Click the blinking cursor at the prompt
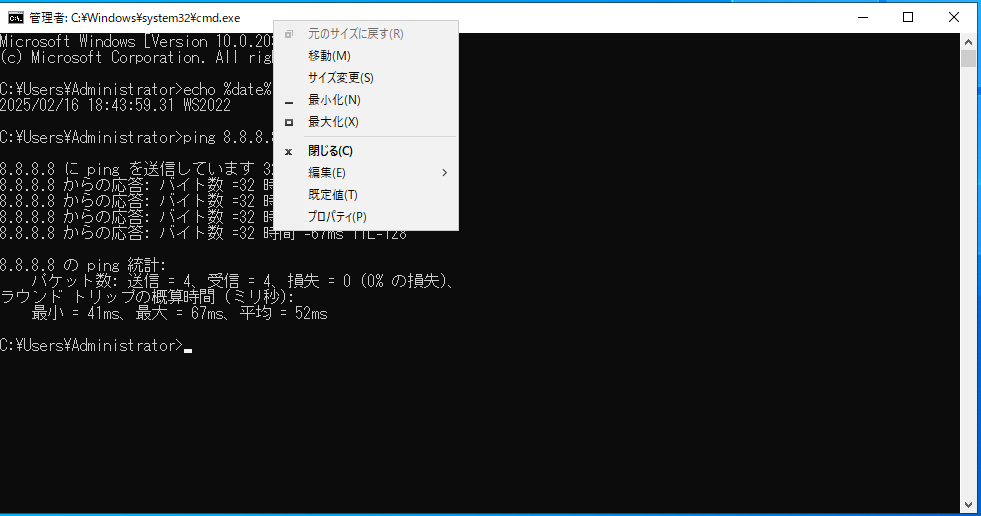This screenshot has height=516, width=981. [x=188, y=347]
